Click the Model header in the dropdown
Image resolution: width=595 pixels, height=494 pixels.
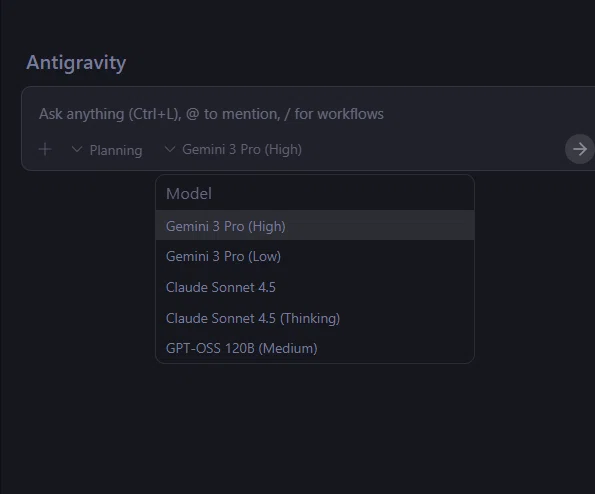tap(189, 194)
